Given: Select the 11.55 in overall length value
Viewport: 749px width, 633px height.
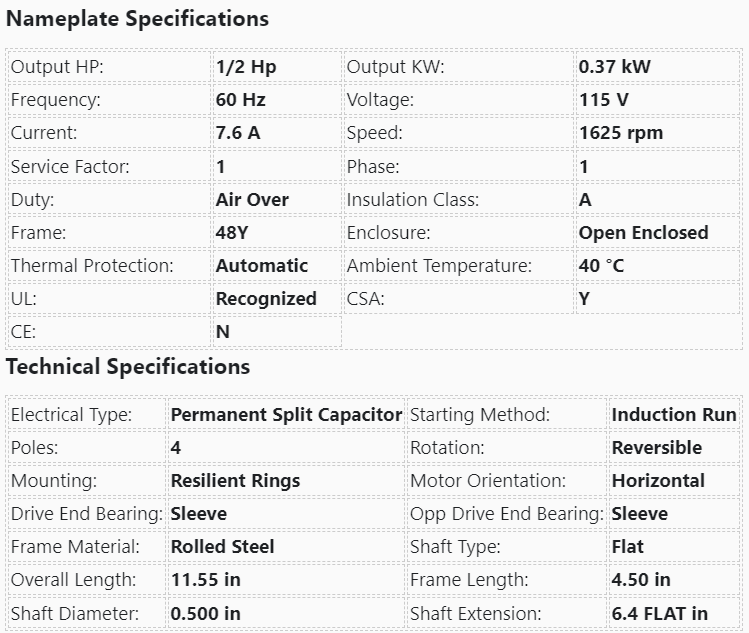Looking at the screenshot, I should pyautogui.click(x=206, y=580).
